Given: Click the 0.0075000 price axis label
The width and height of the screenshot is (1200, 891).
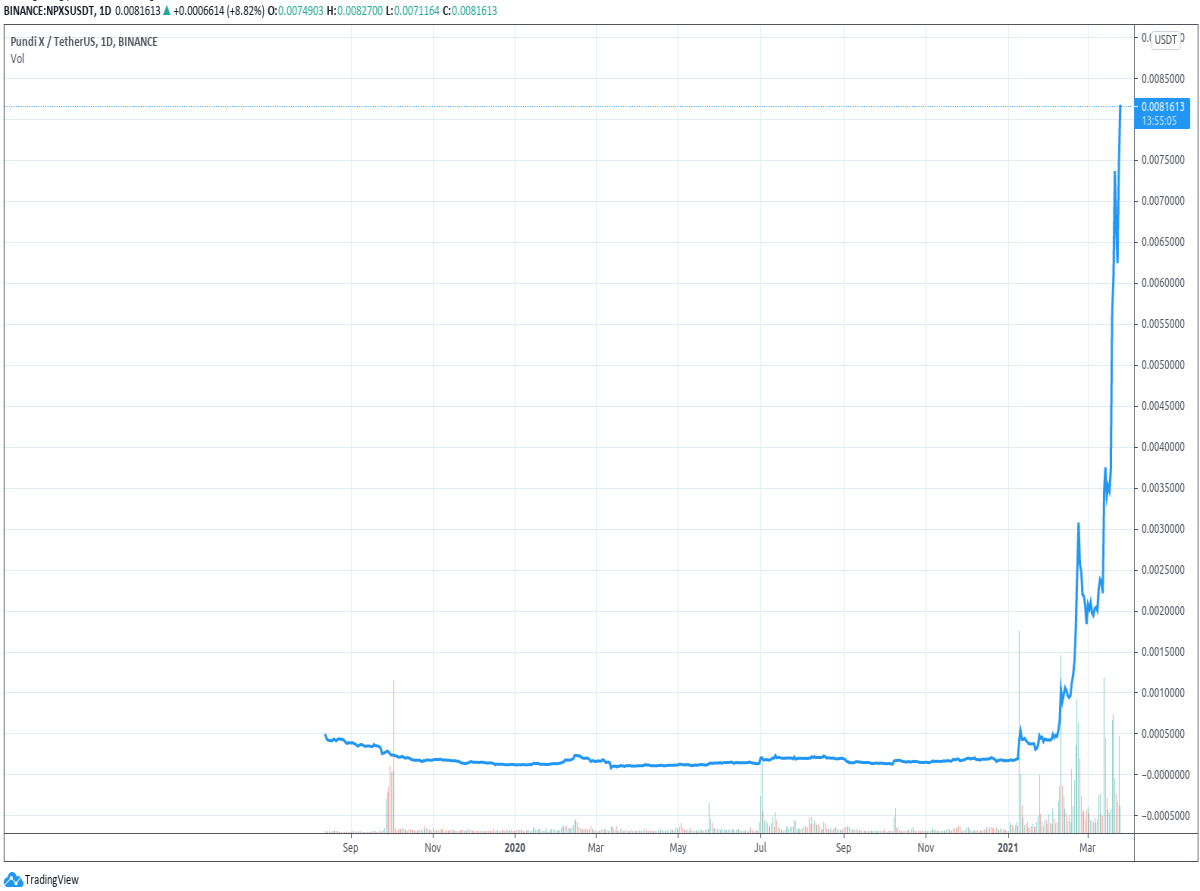Looking at the screenshot, I should [1163, 160].
